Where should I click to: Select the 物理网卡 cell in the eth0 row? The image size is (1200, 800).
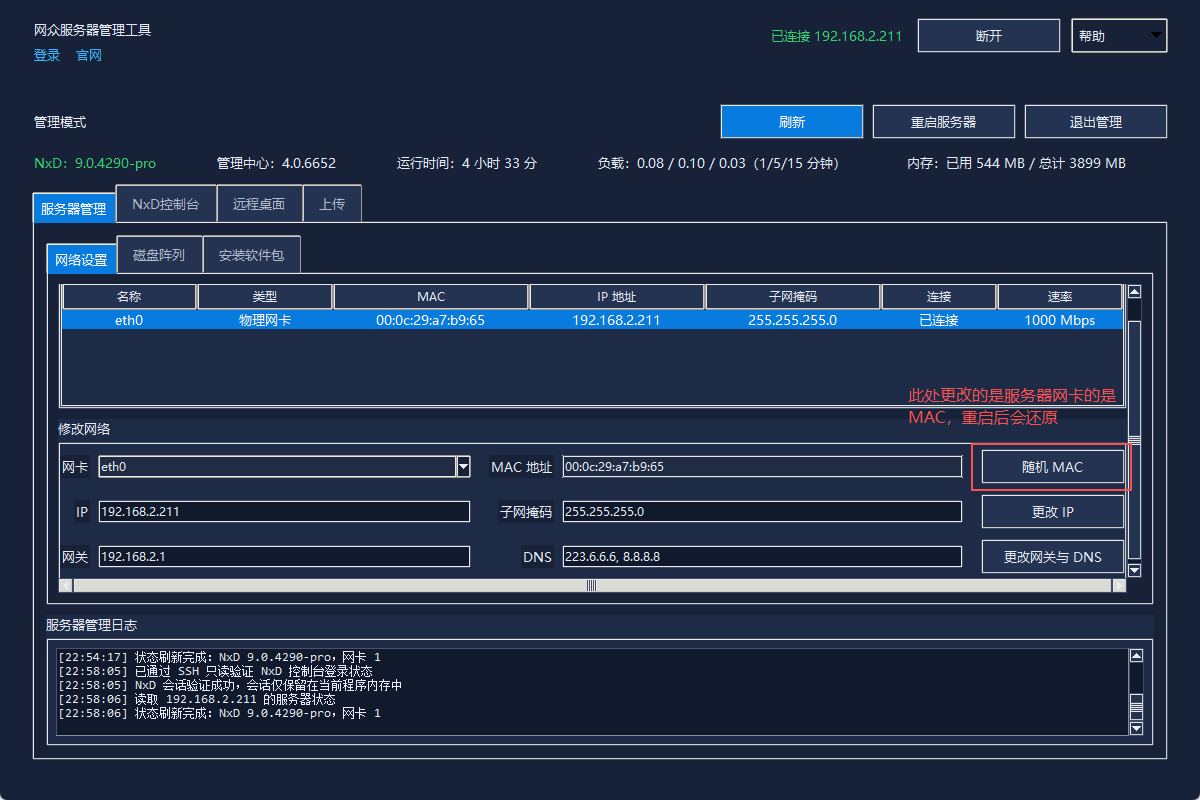pyautogui.click(x=265, y=320)
